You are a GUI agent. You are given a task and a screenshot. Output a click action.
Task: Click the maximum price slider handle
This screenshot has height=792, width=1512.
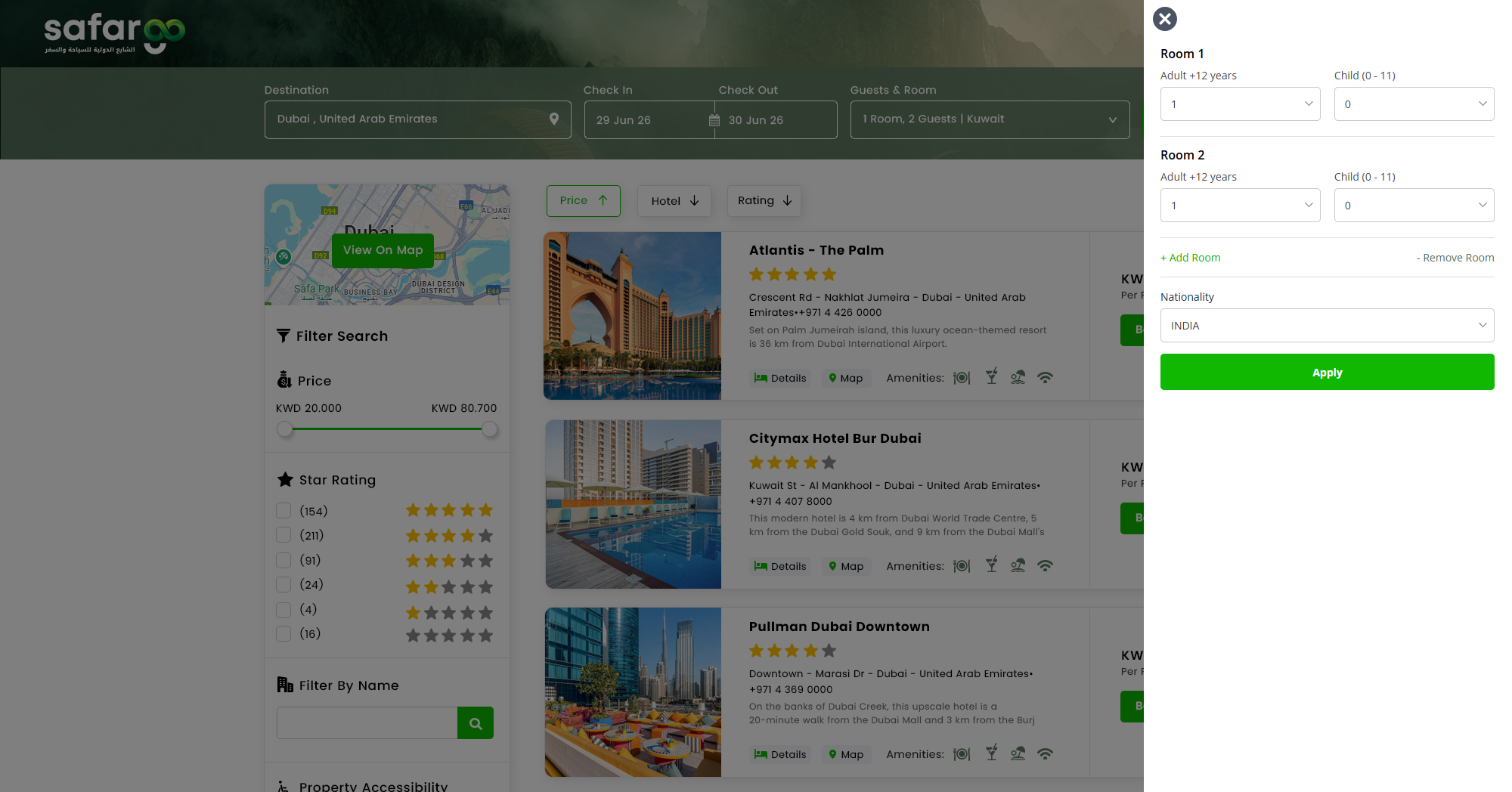tap(490, 429)
